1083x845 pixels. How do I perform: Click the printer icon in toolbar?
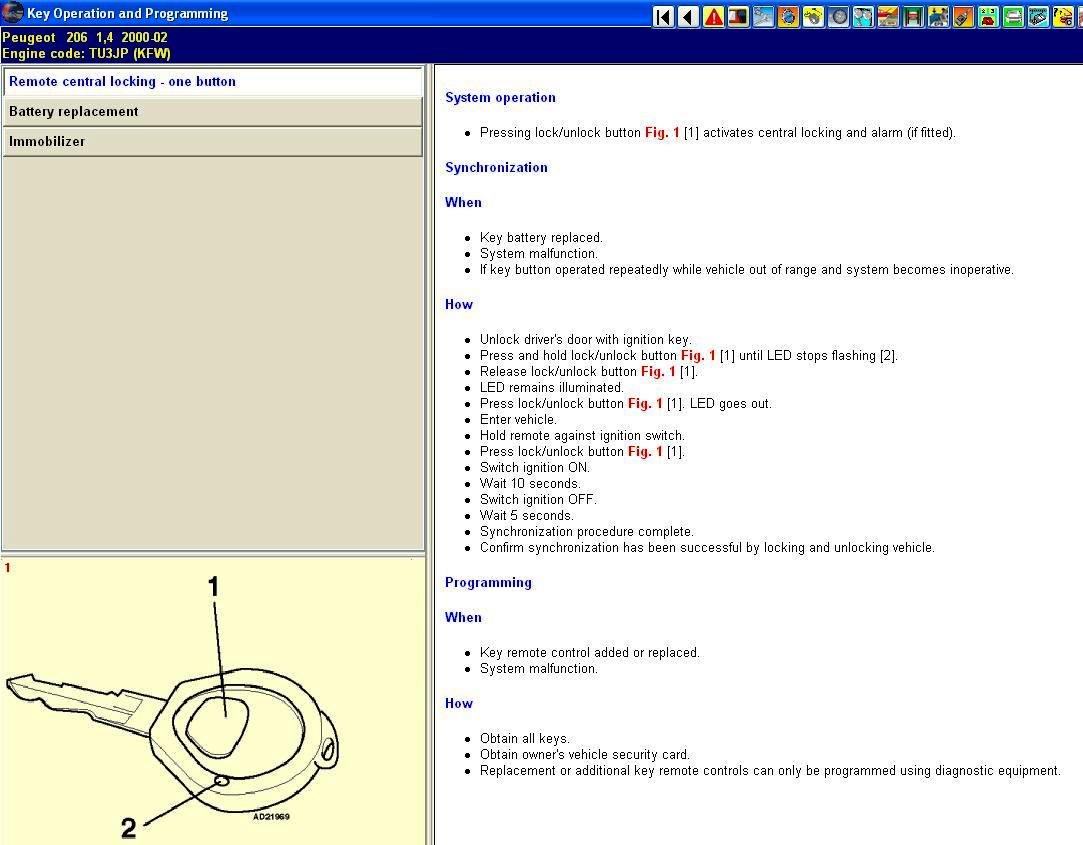click(x=1013, y=16)
